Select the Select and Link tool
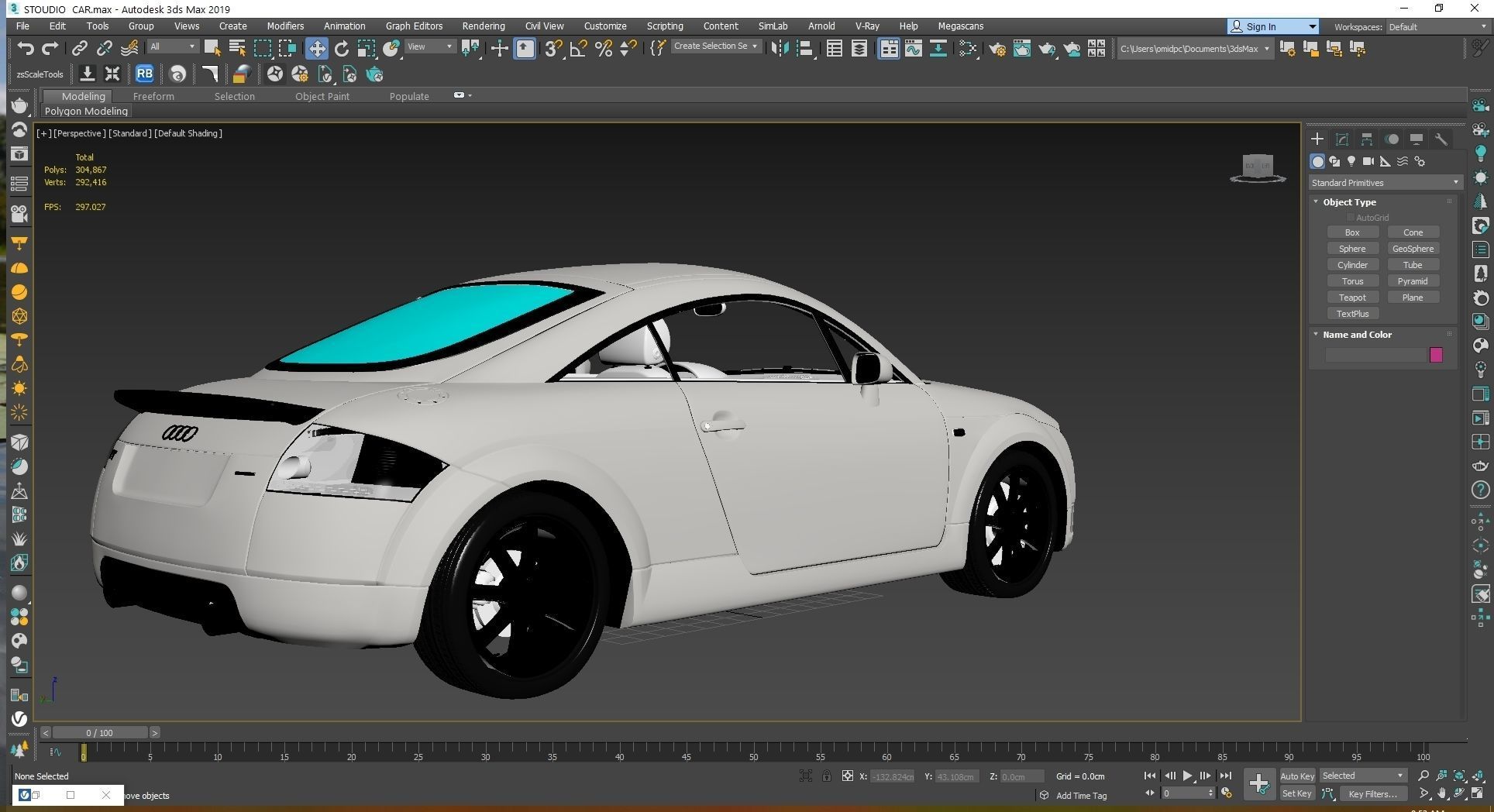1494x812 pixels. 79,49
